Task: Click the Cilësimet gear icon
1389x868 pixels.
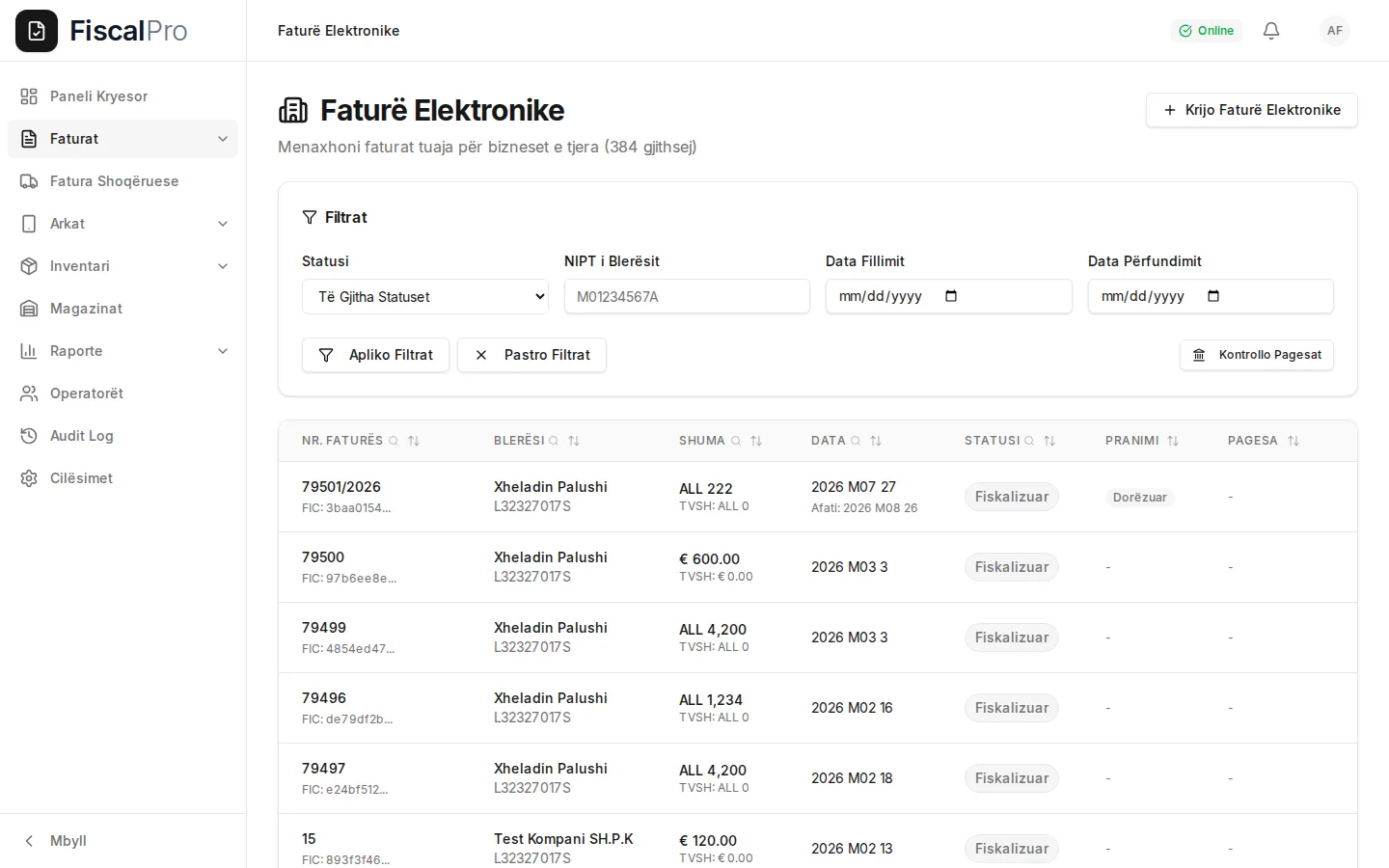Action: (29, 478)
